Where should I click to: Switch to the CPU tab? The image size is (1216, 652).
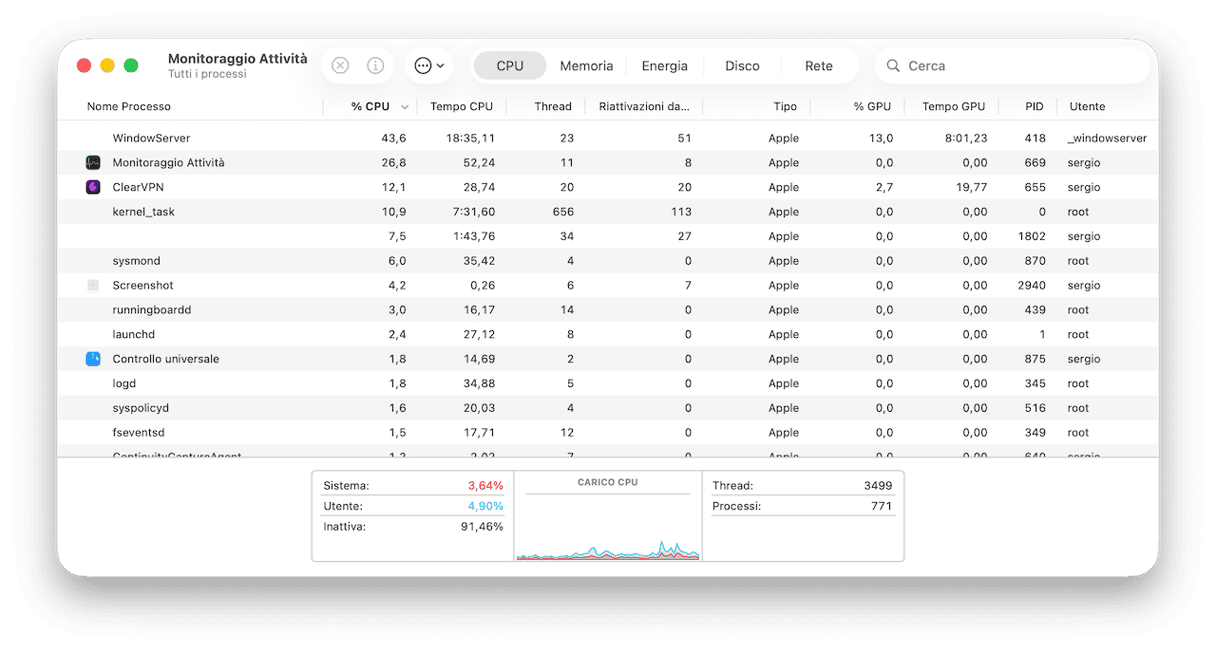click(510, 65)
